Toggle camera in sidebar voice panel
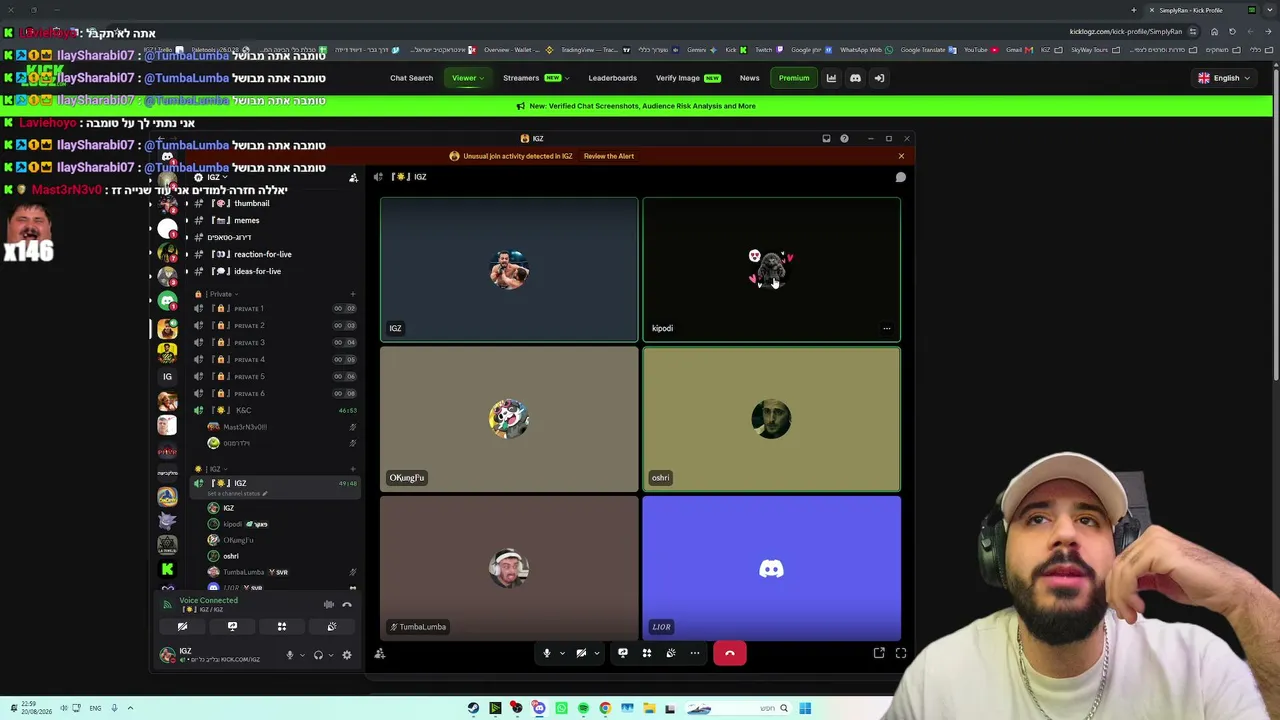Image resolution: width=1280 pixels, height=720 pixels. 182,627
